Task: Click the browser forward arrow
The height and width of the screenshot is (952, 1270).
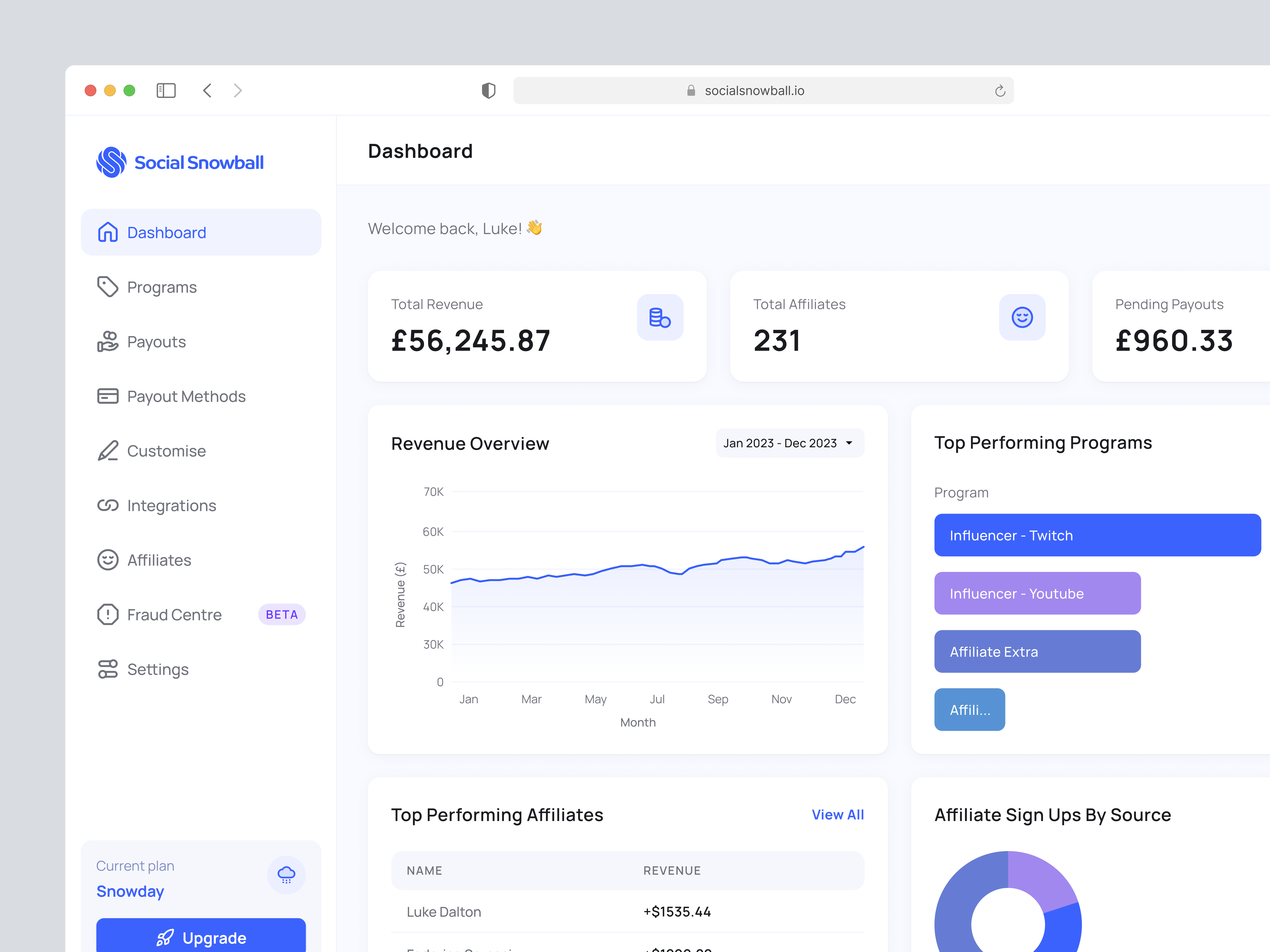Action: pos(238,91)
